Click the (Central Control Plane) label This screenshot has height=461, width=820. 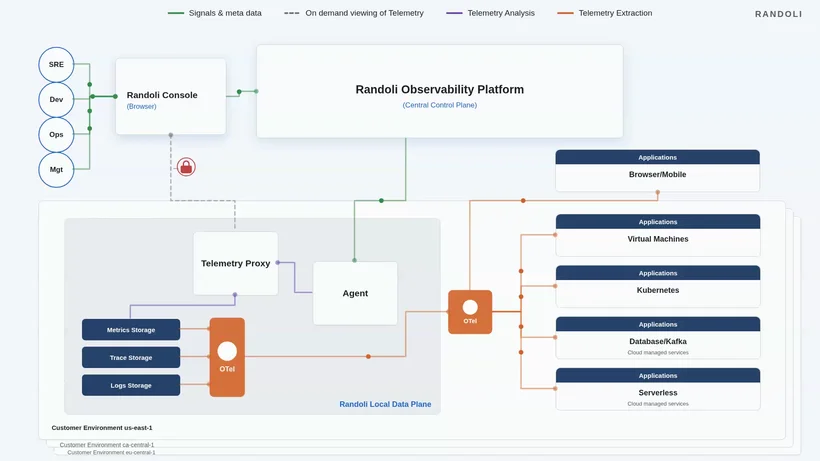(439, 105)
